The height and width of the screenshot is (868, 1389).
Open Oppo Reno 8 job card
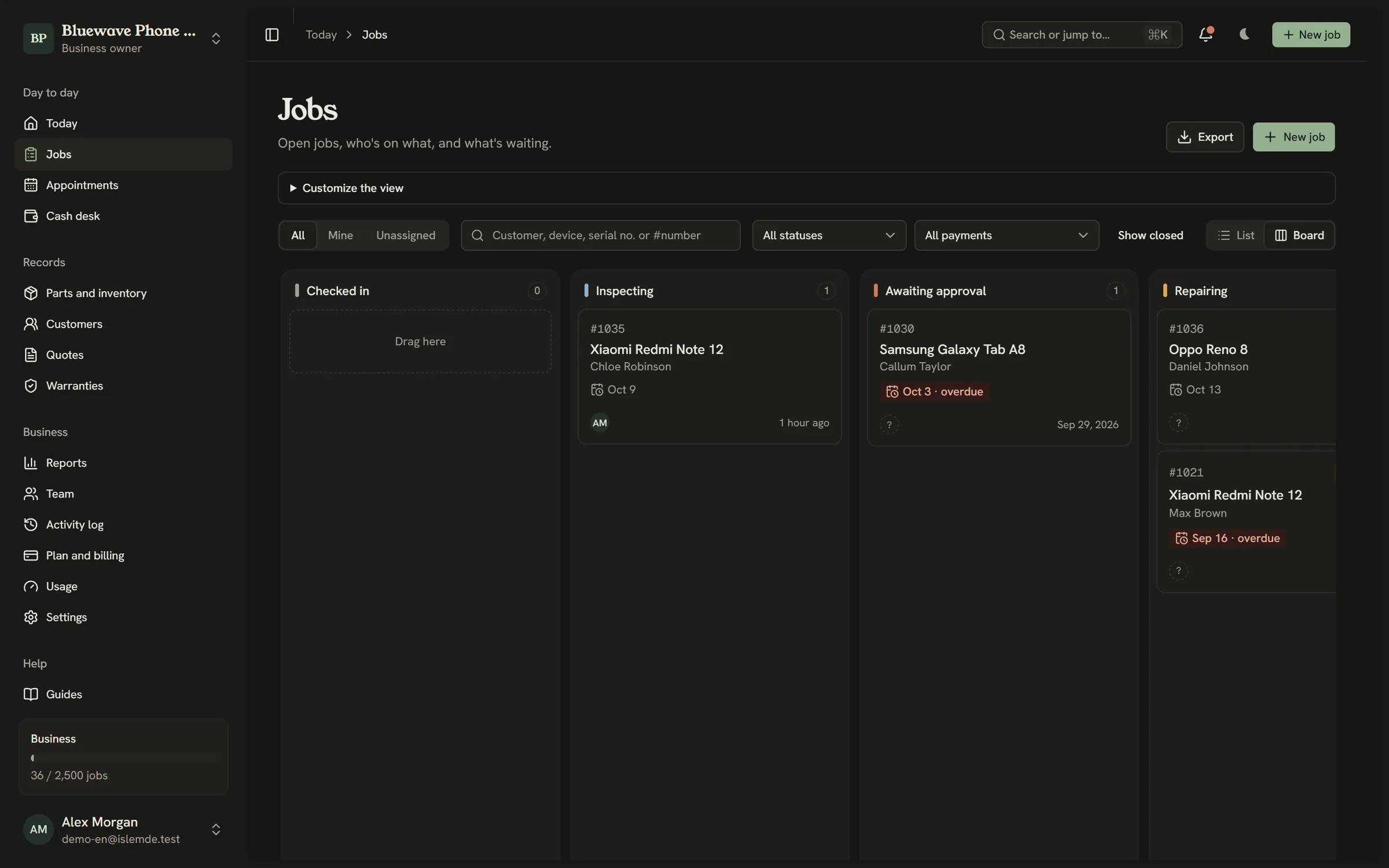(1247, 377)
